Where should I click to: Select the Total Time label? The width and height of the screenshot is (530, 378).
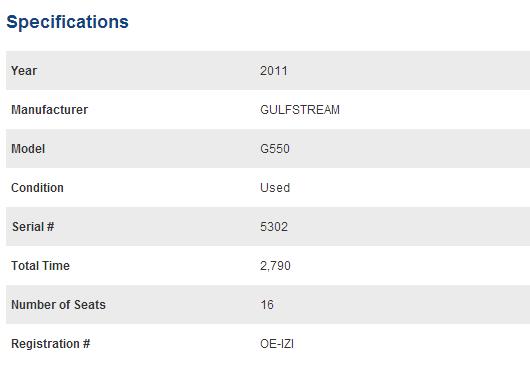(40, 266)
